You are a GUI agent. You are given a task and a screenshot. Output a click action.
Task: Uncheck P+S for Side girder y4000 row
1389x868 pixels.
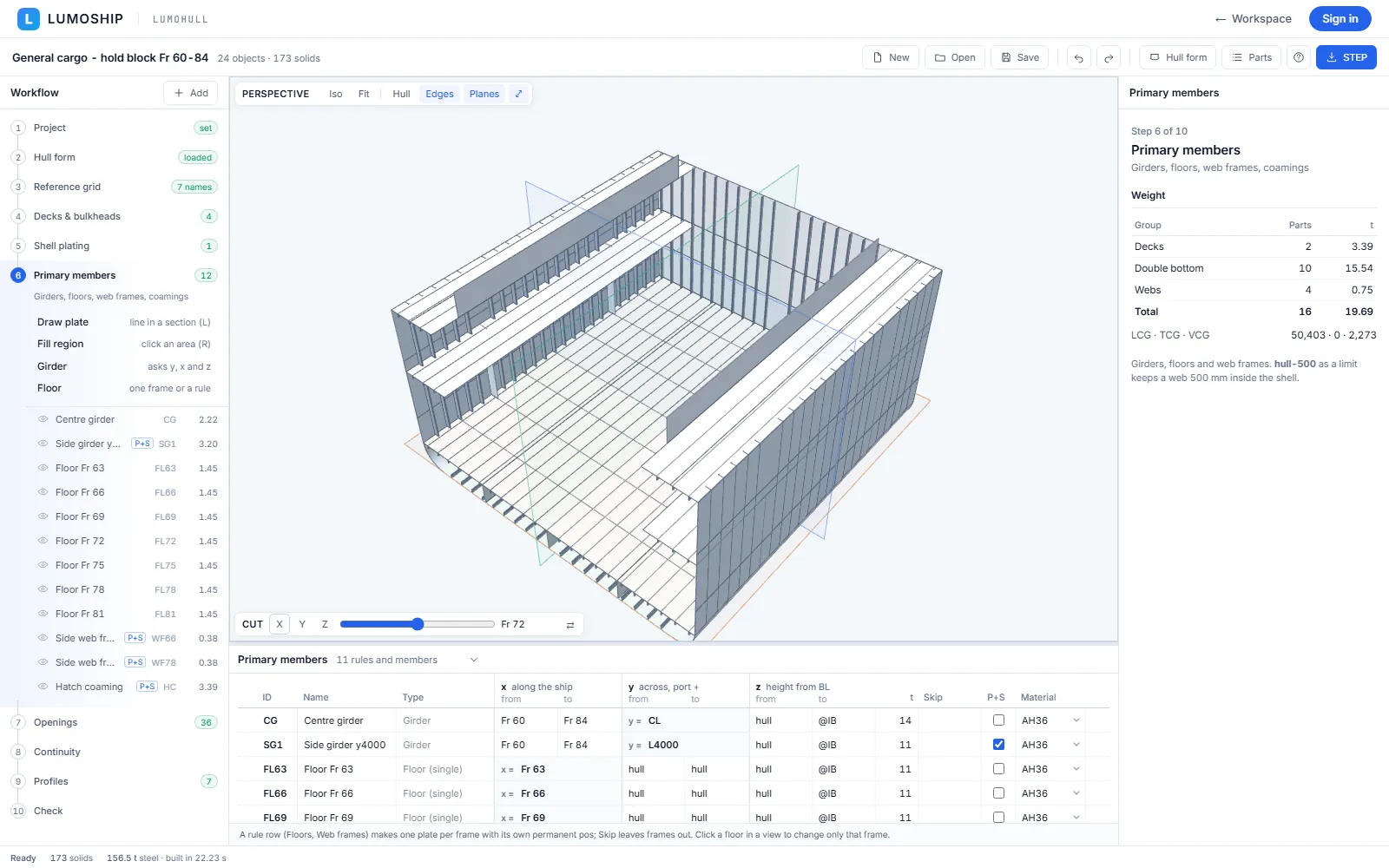coord(998,745)
